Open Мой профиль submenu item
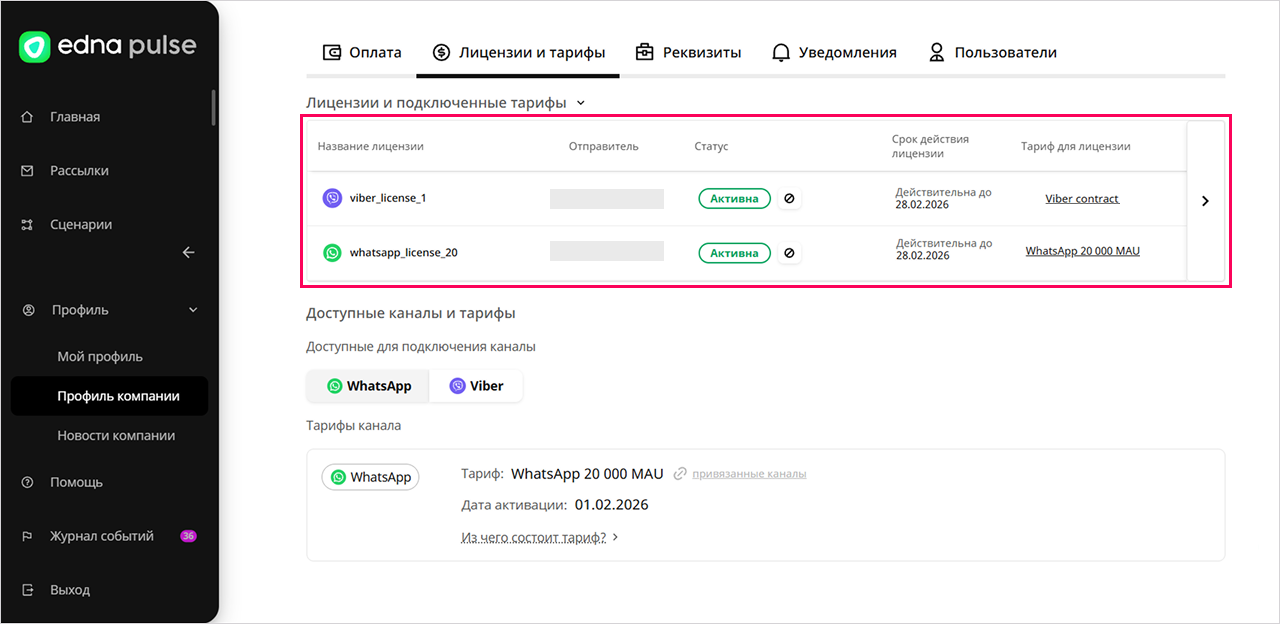 (x=100, y=357)
